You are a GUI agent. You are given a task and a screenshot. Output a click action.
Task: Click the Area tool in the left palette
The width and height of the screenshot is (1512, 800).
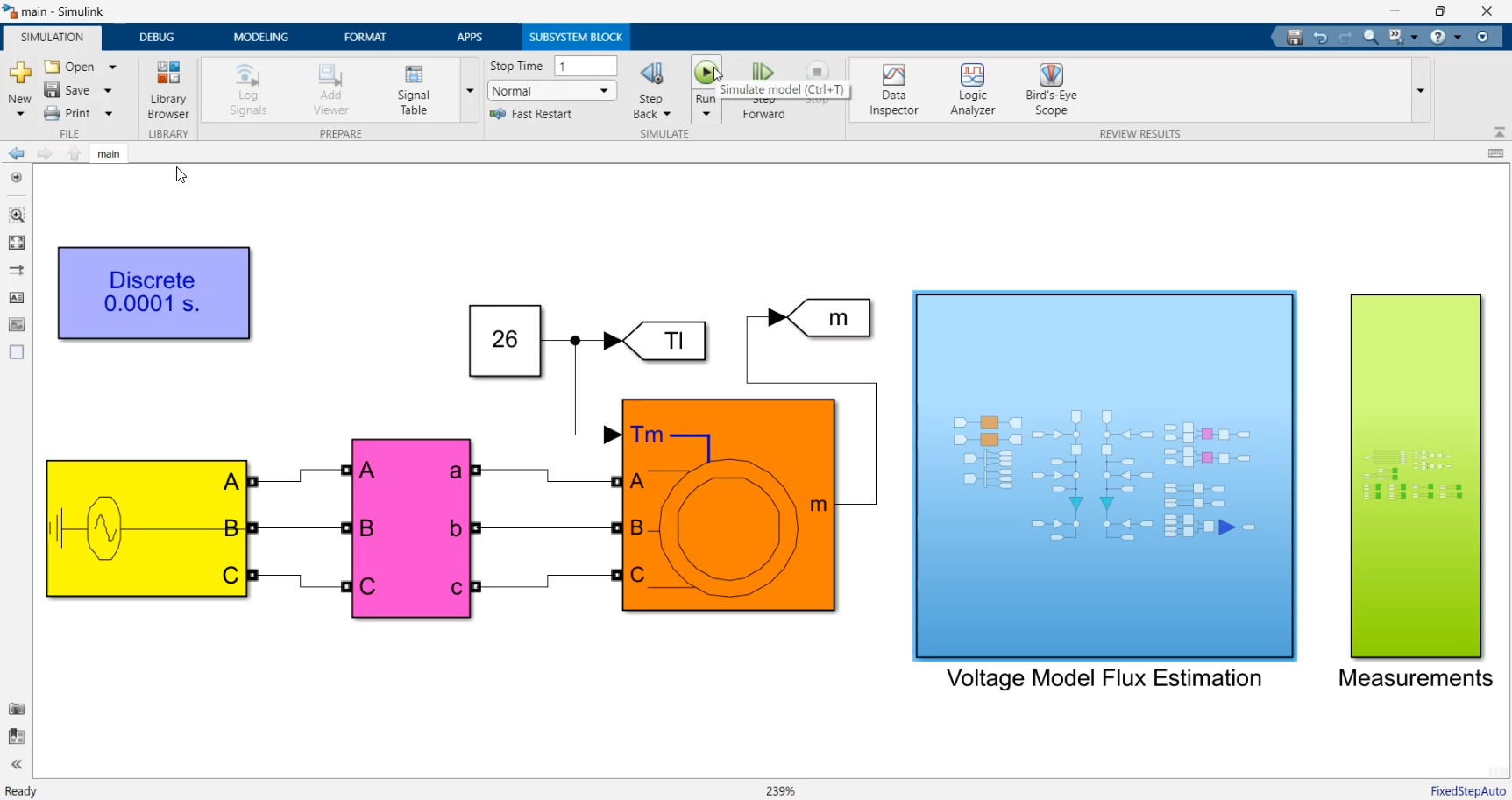click(17, 352)
